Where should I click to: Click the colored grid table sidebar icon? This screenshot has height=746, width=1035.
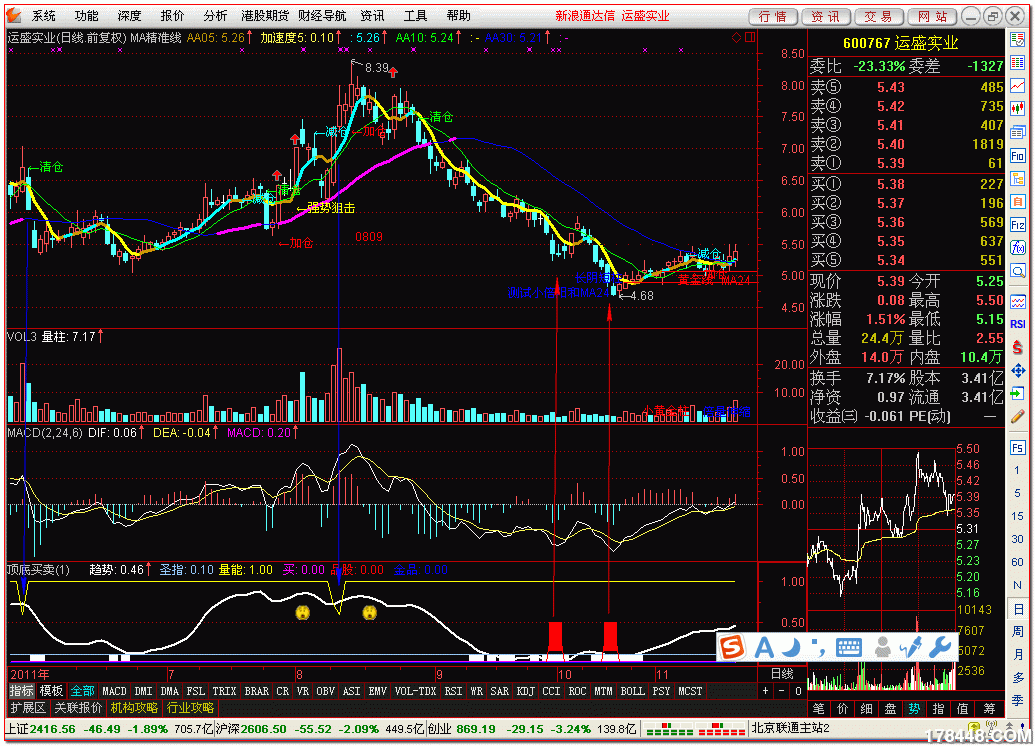pos(1017,63)
